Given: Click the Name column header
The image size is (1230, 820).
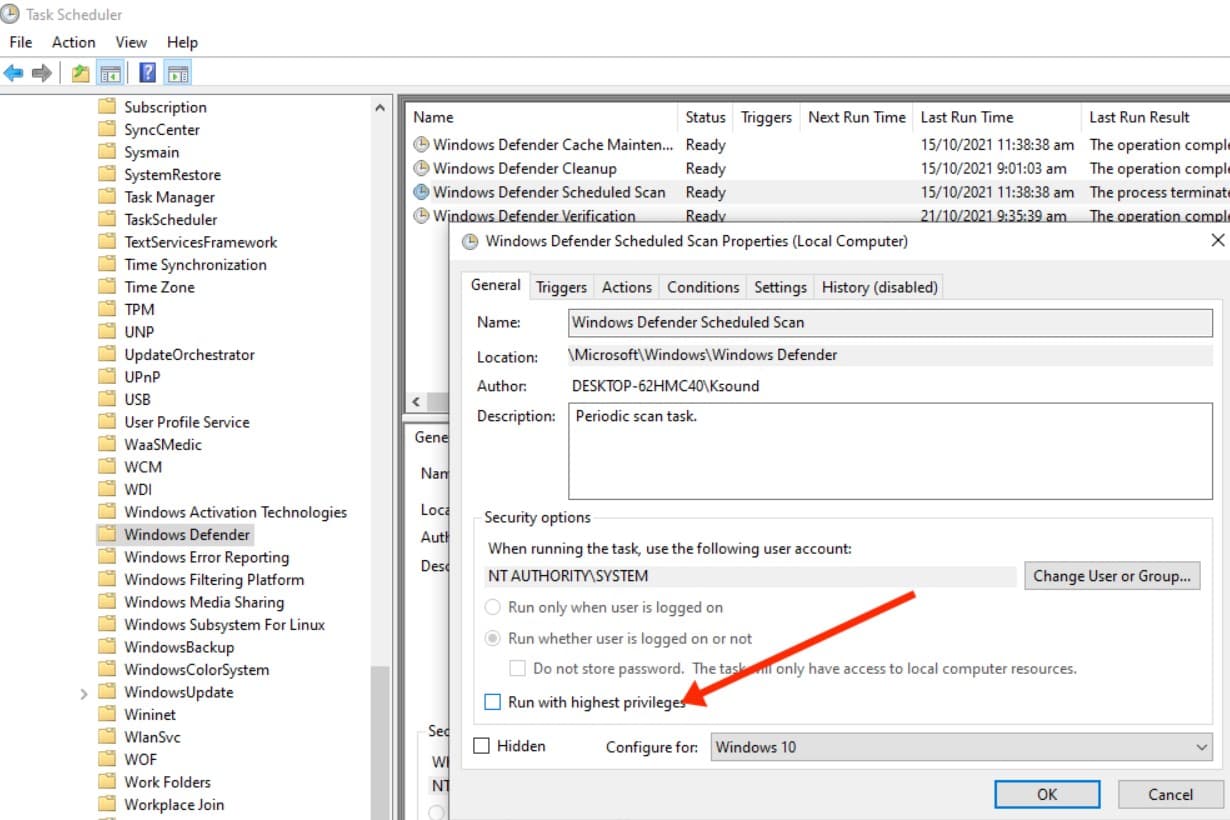Looking at the screenshot, I should point(541,117).
